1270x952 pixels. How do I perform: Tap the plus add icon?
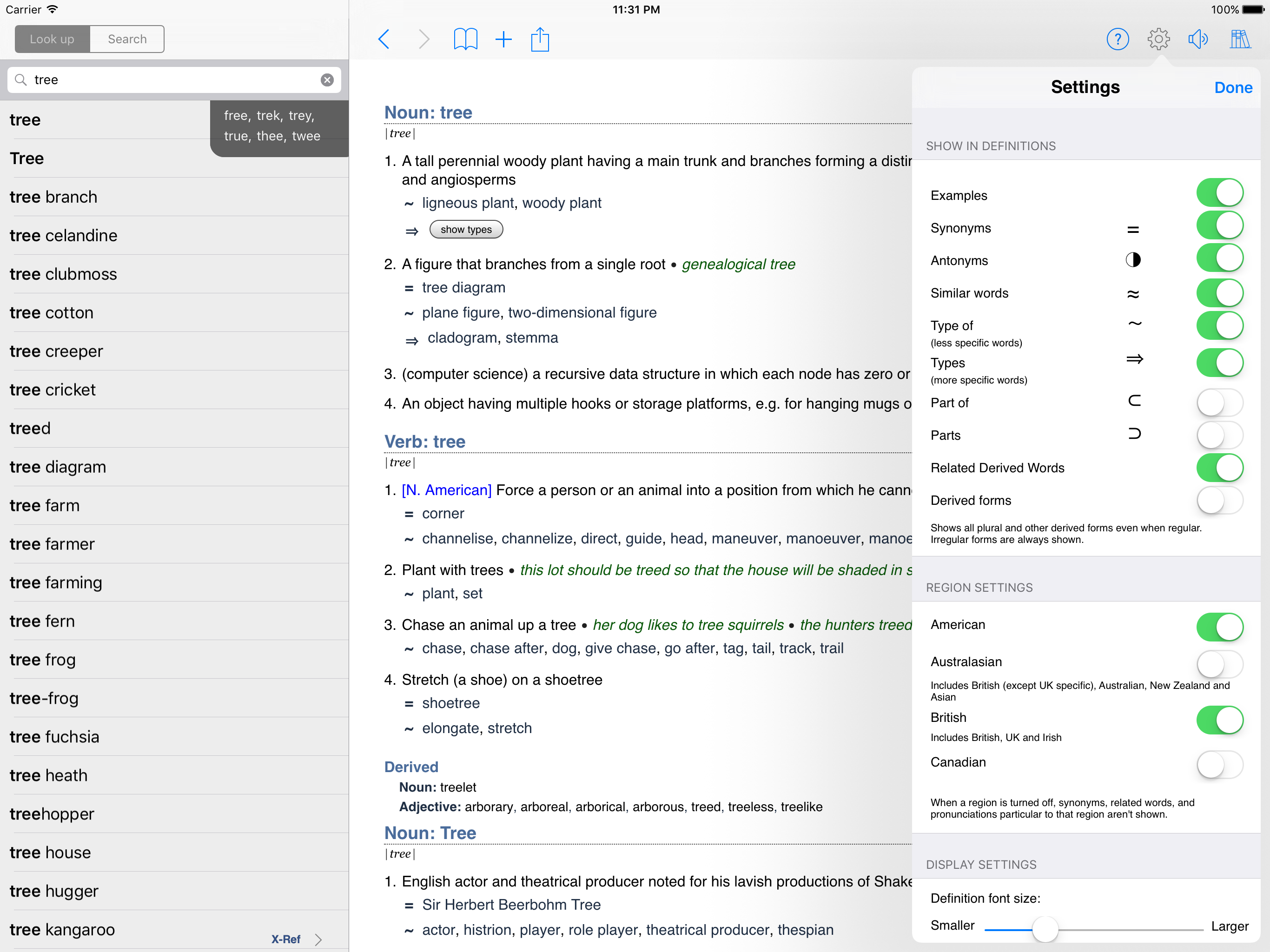point(503,40)
